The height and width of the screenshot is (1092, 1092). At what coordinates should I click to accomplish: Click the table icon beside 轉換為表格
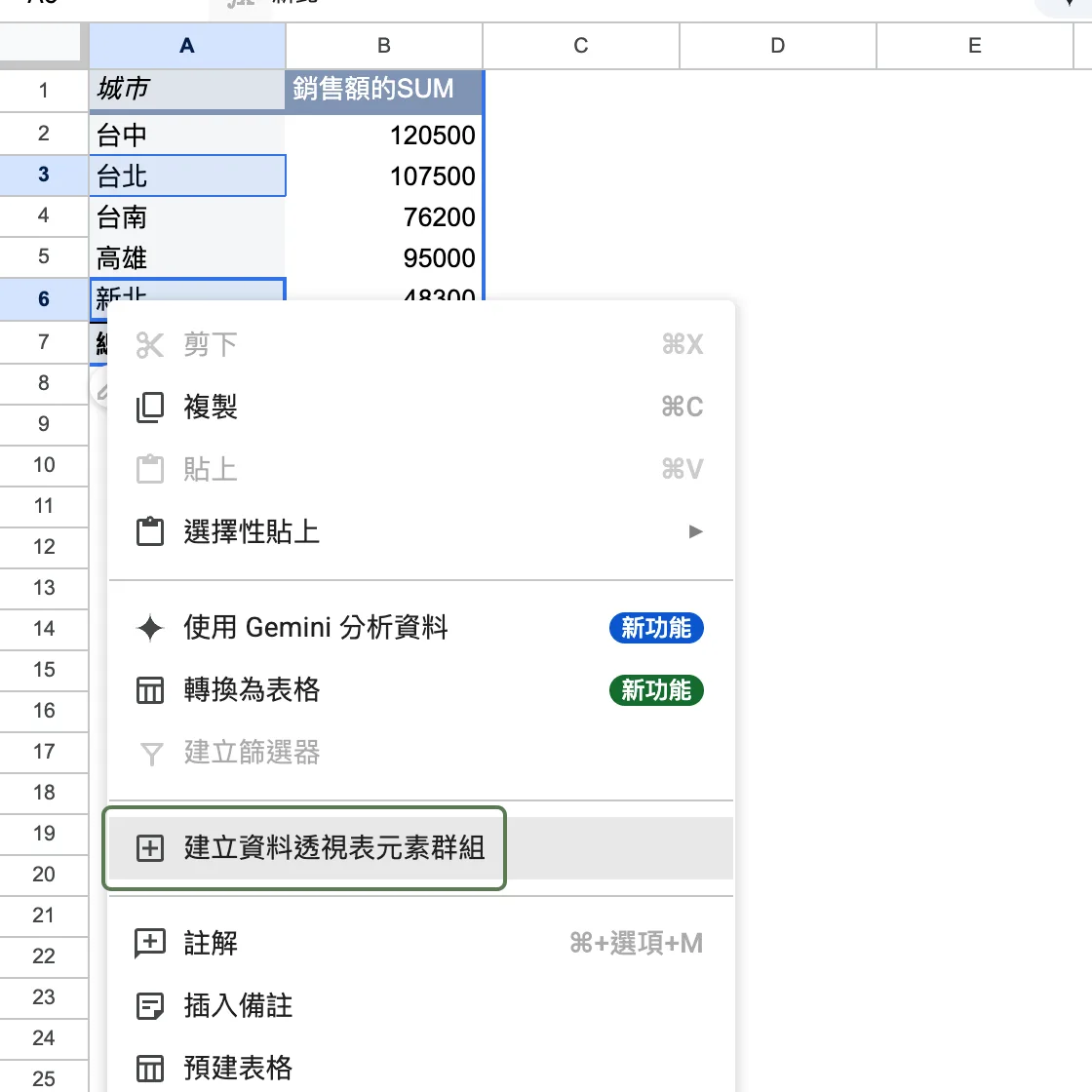(150, 690)
